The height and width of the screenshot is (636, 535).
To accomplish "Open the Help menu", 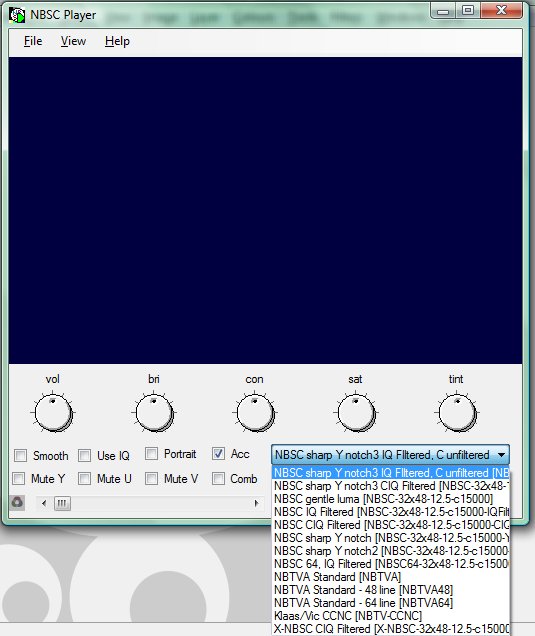I will (117, 41).
